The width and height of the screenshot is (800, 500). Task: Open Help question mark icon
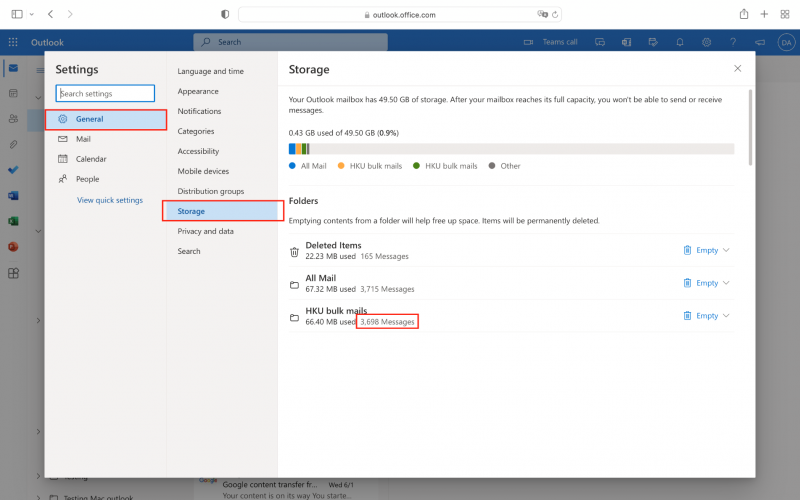pyautogui.click(x=733, y=42)
